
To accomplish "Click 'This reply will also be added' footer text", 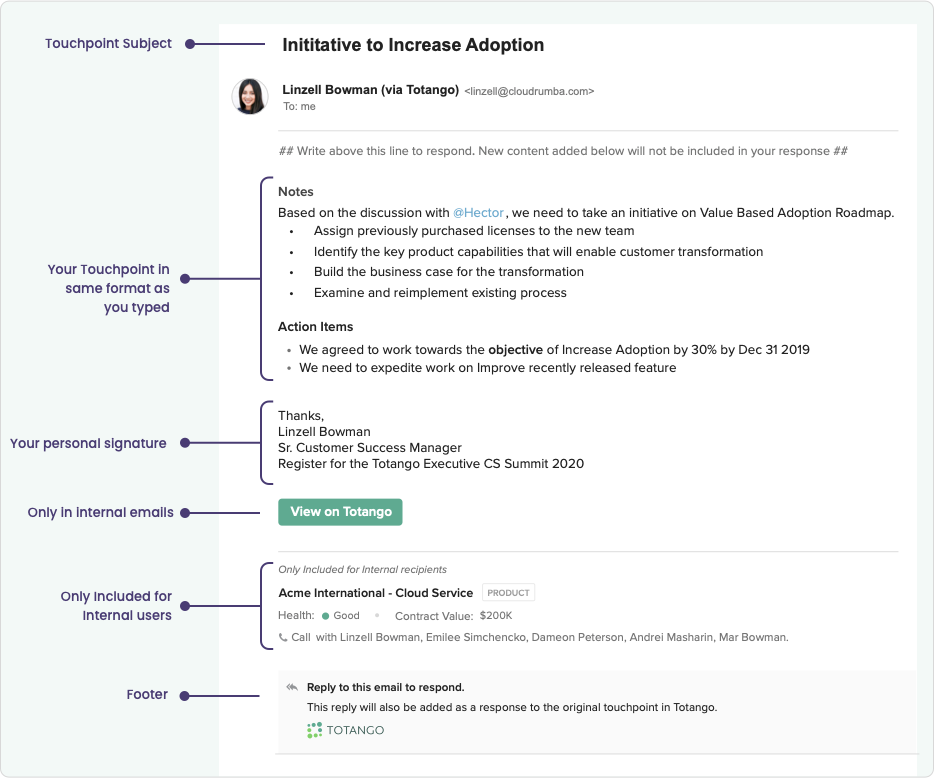I will point(512,708).
